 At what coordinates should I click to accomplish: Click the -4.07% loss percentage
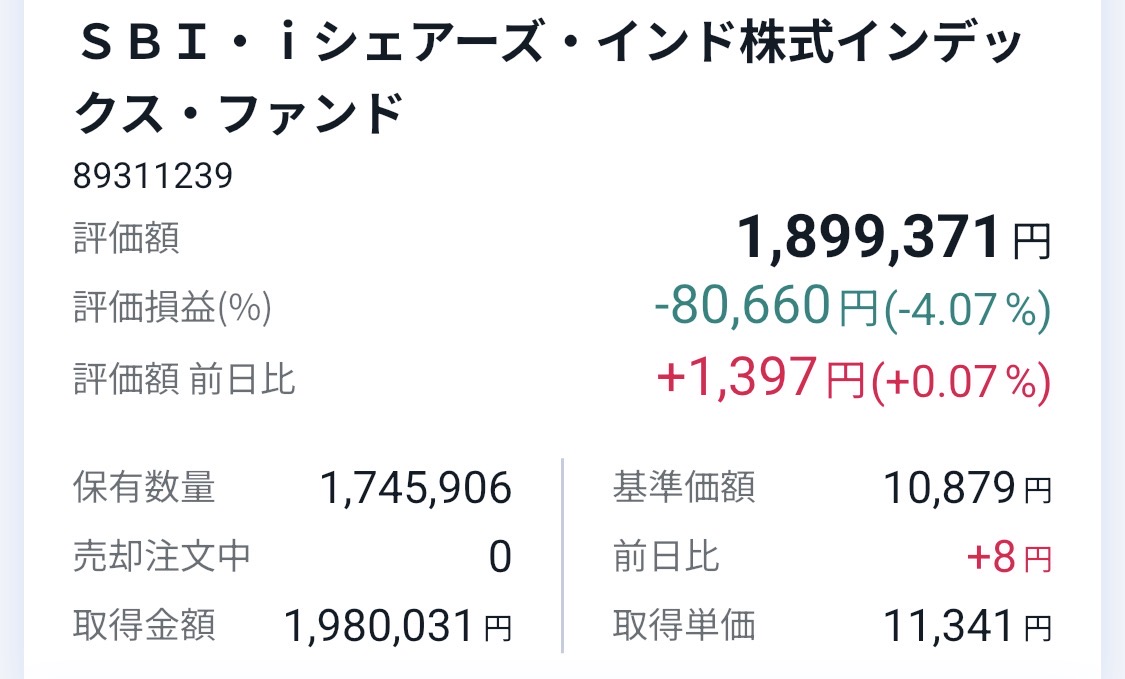(x=967, y=310)
